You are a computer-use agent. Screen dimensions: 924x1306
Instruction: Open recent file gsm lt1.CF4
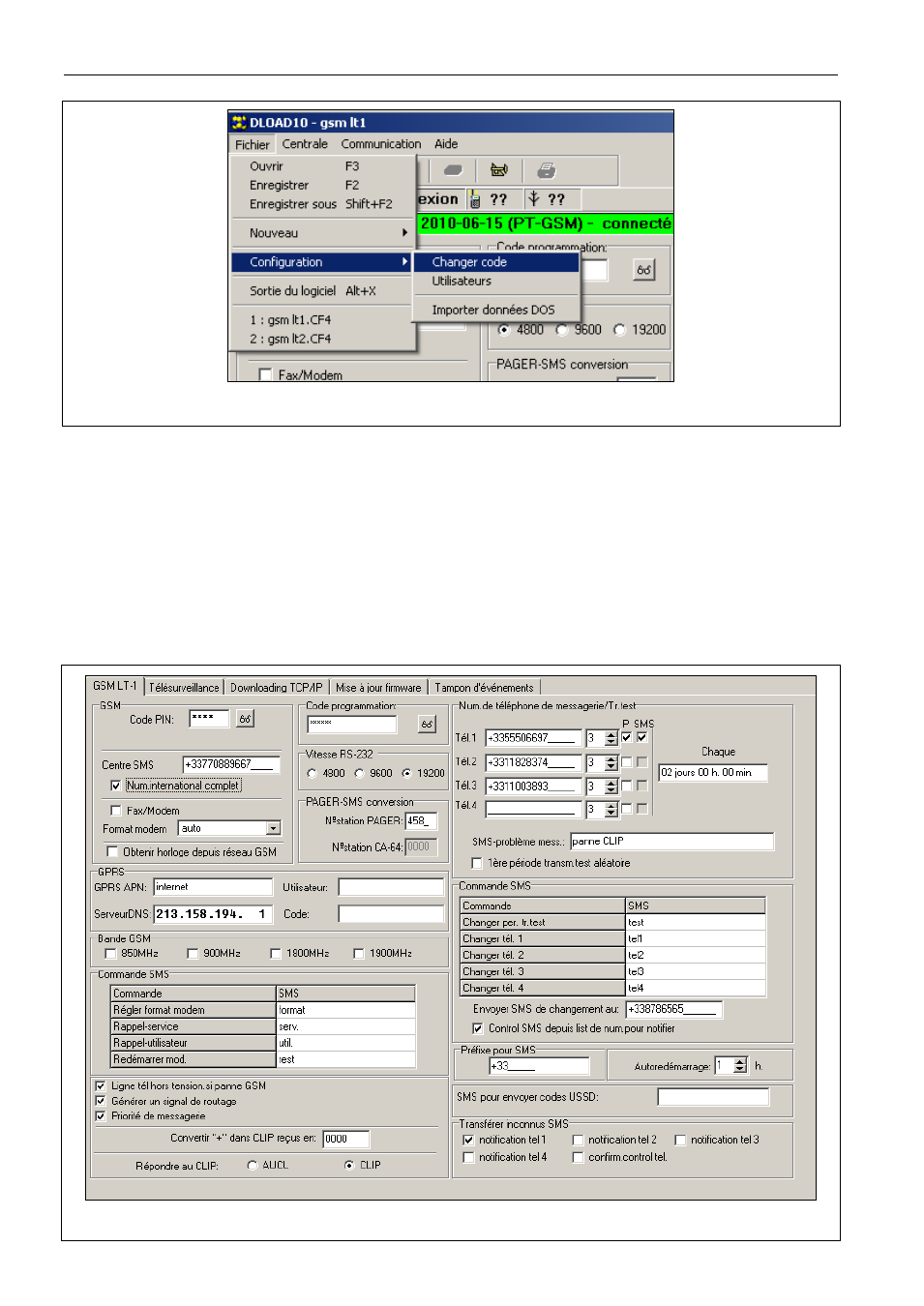pos(324,319)
